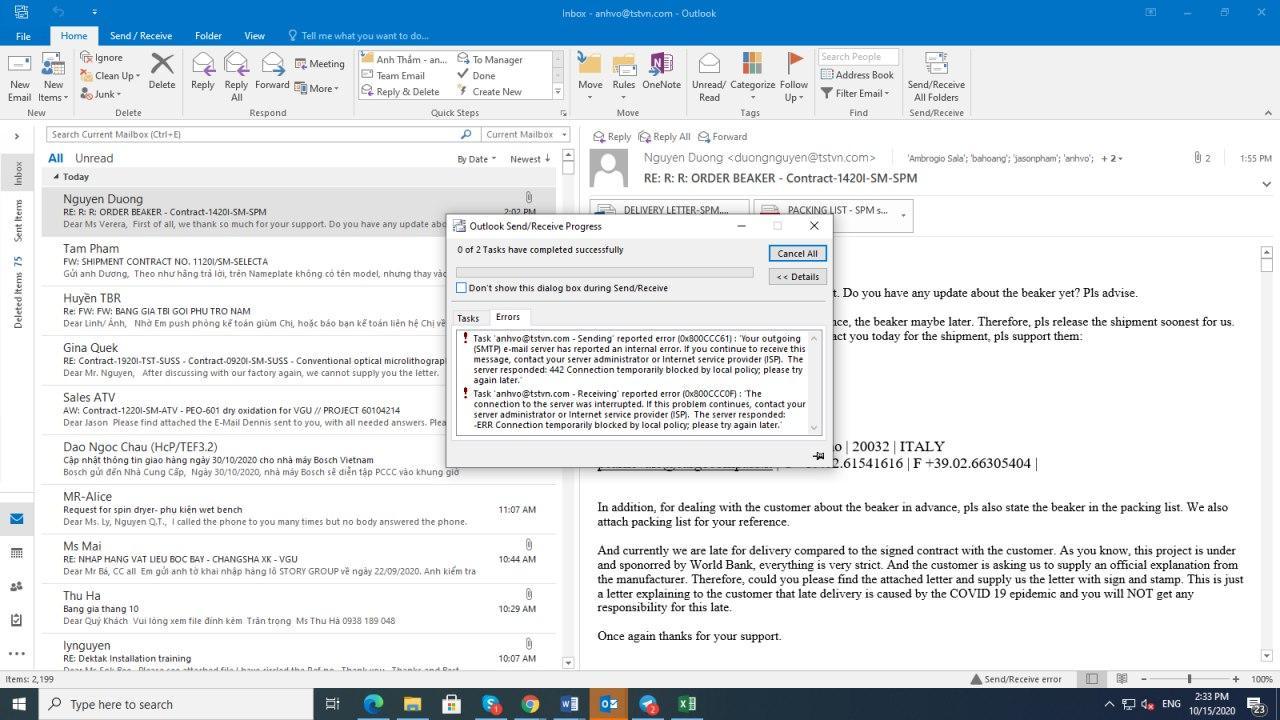The height and width of the screenshot is (720, 1280).
Task: Select the MR-Alice email
Action: click(x=299, y=508)
